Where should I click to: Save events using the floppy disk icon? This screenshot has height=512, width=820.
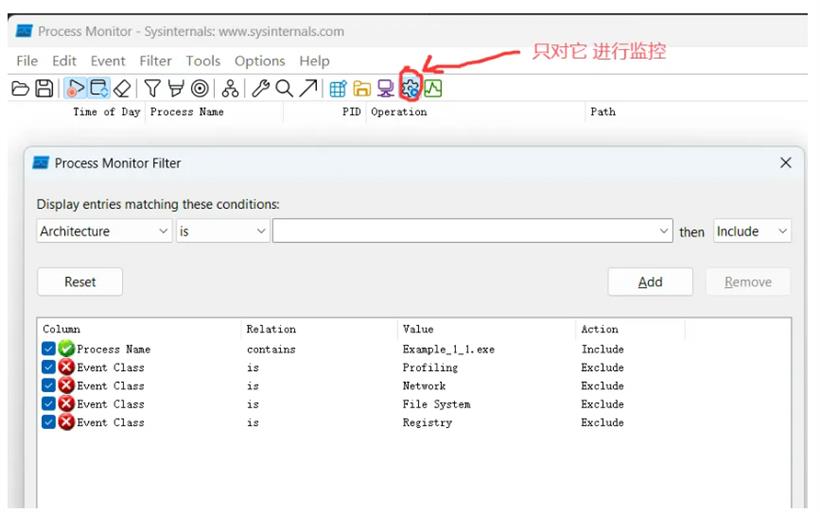(44, 88)
